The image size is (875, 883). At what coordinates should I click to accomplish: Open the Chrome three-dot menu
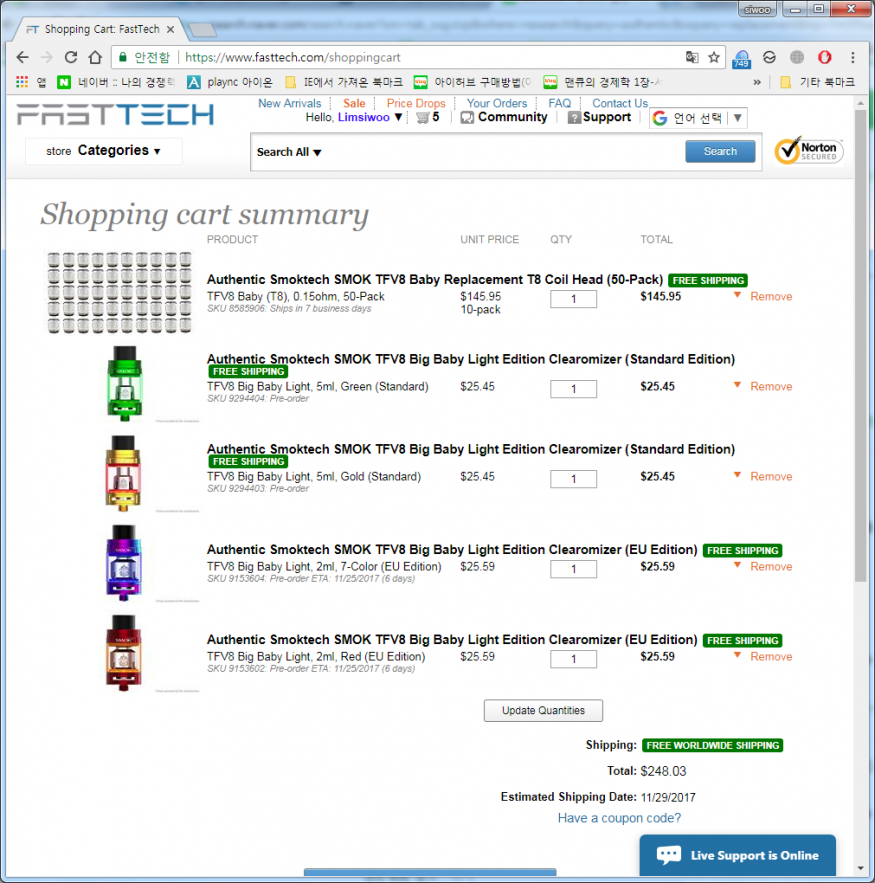pyautogui.click(x=852, y=58)
